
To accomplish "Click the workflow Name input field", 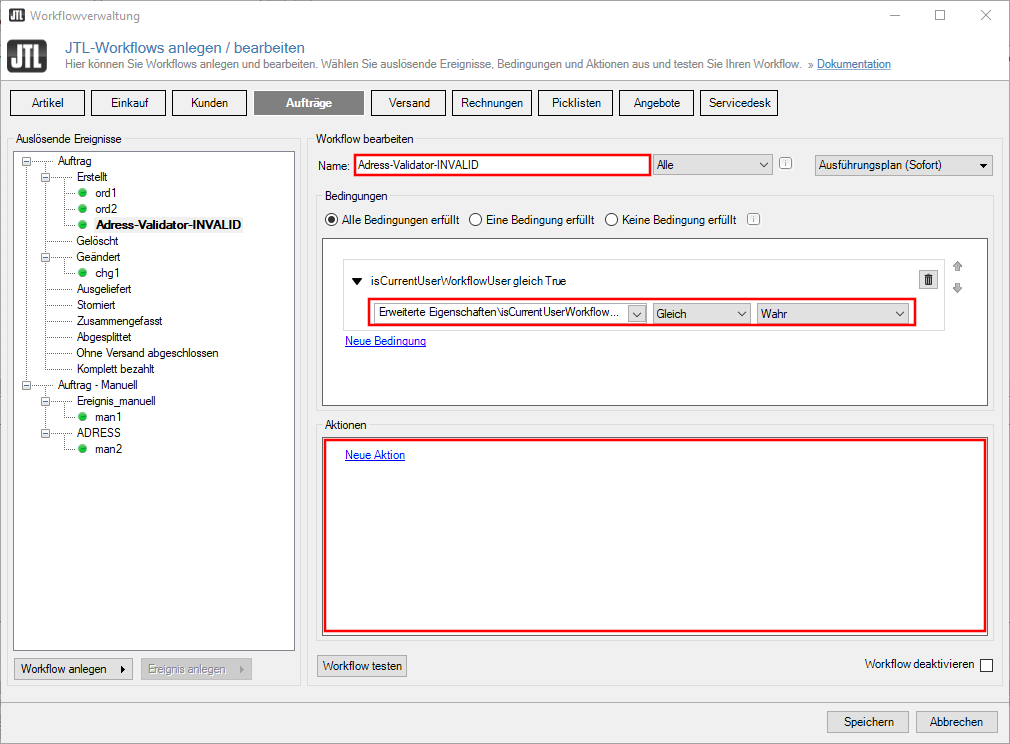I will pyautogui.click(x=502, y=165).
